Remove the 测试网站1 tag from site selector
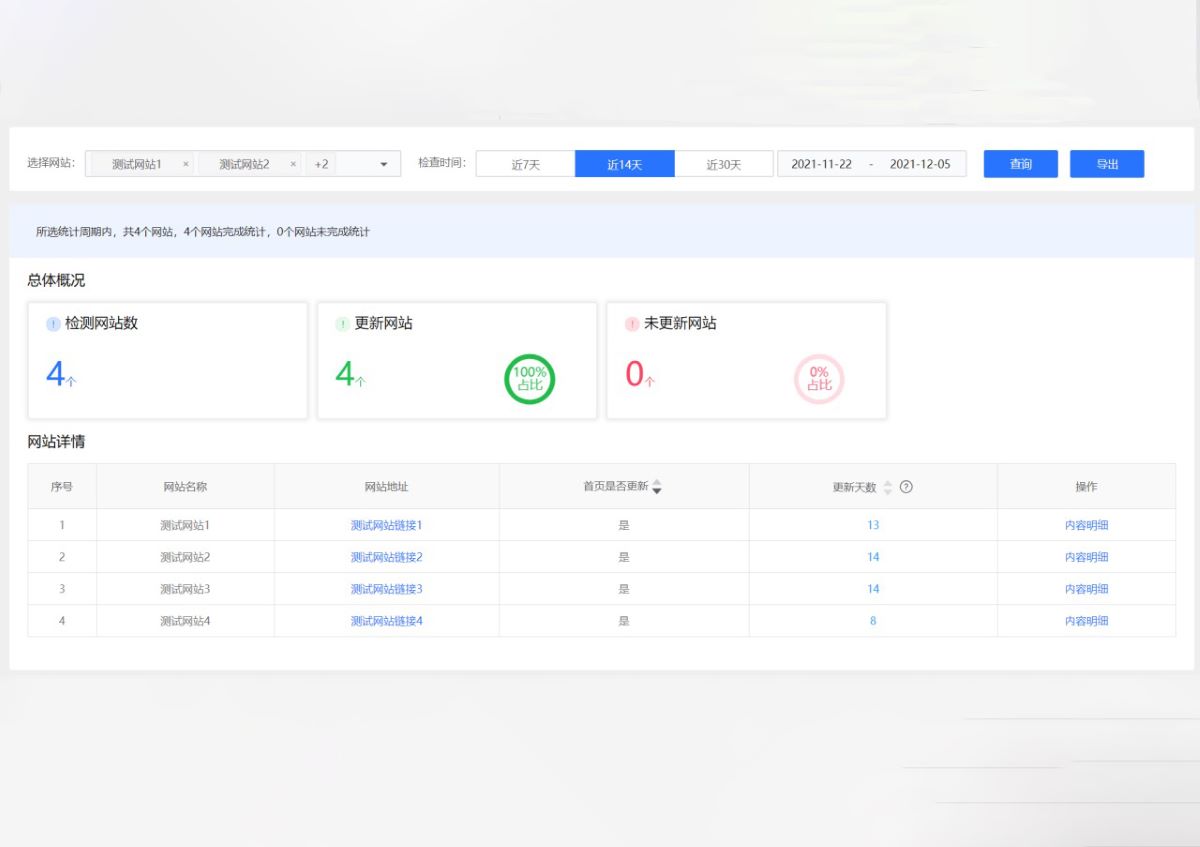The image size is (1200, 847). (x=186, y=164)
